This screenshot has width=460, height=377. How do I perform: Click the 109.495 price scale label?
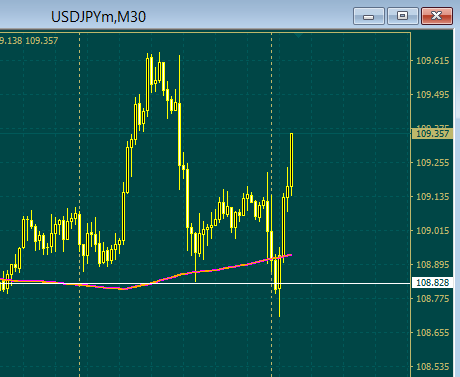pyautogui.click(x=433, y=95)
